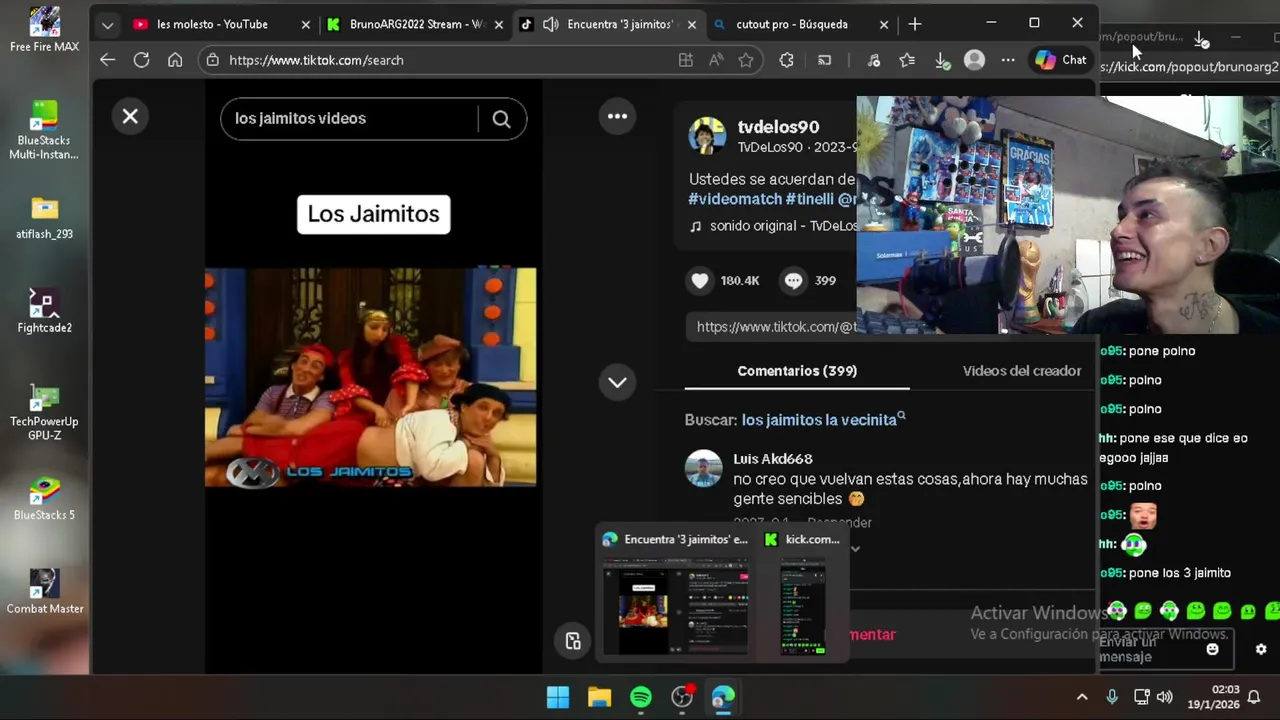Close the 'cutout pro - Búsqueda' tab

(x=884, y=24)
